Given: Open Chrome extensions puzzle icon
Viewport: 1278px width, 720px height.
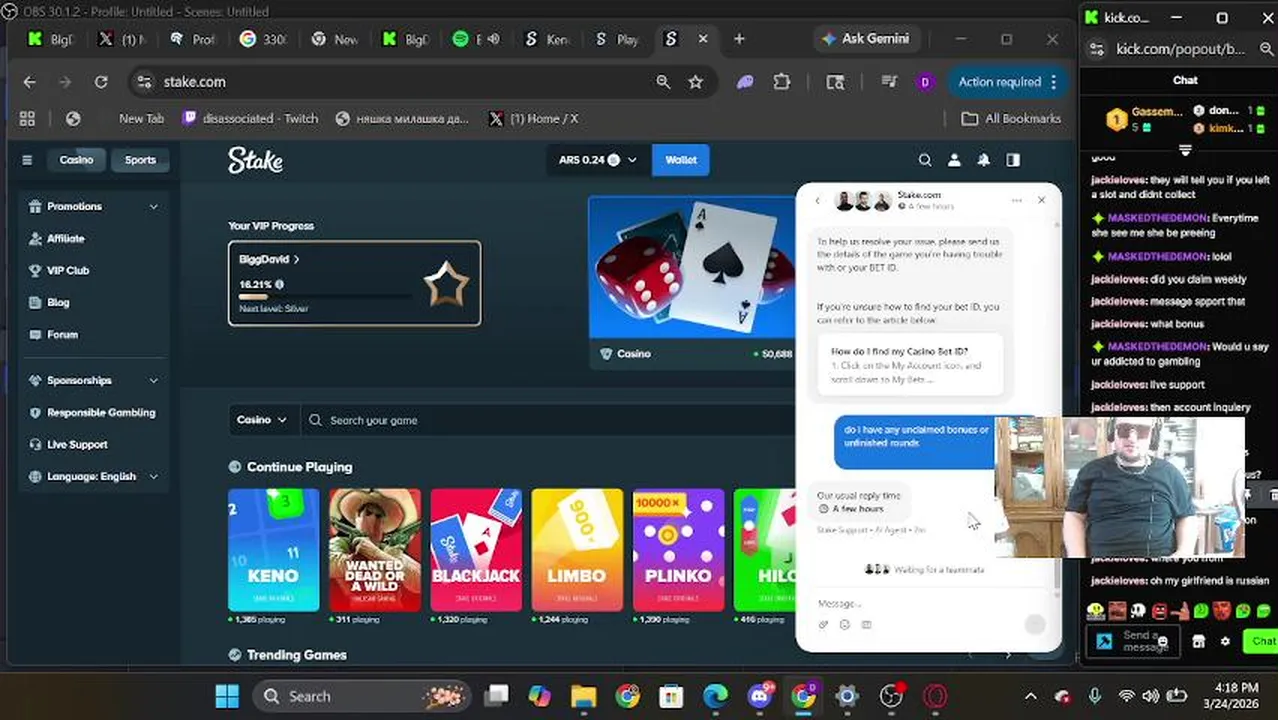Looking at the screenshot, I should (782, 82).
